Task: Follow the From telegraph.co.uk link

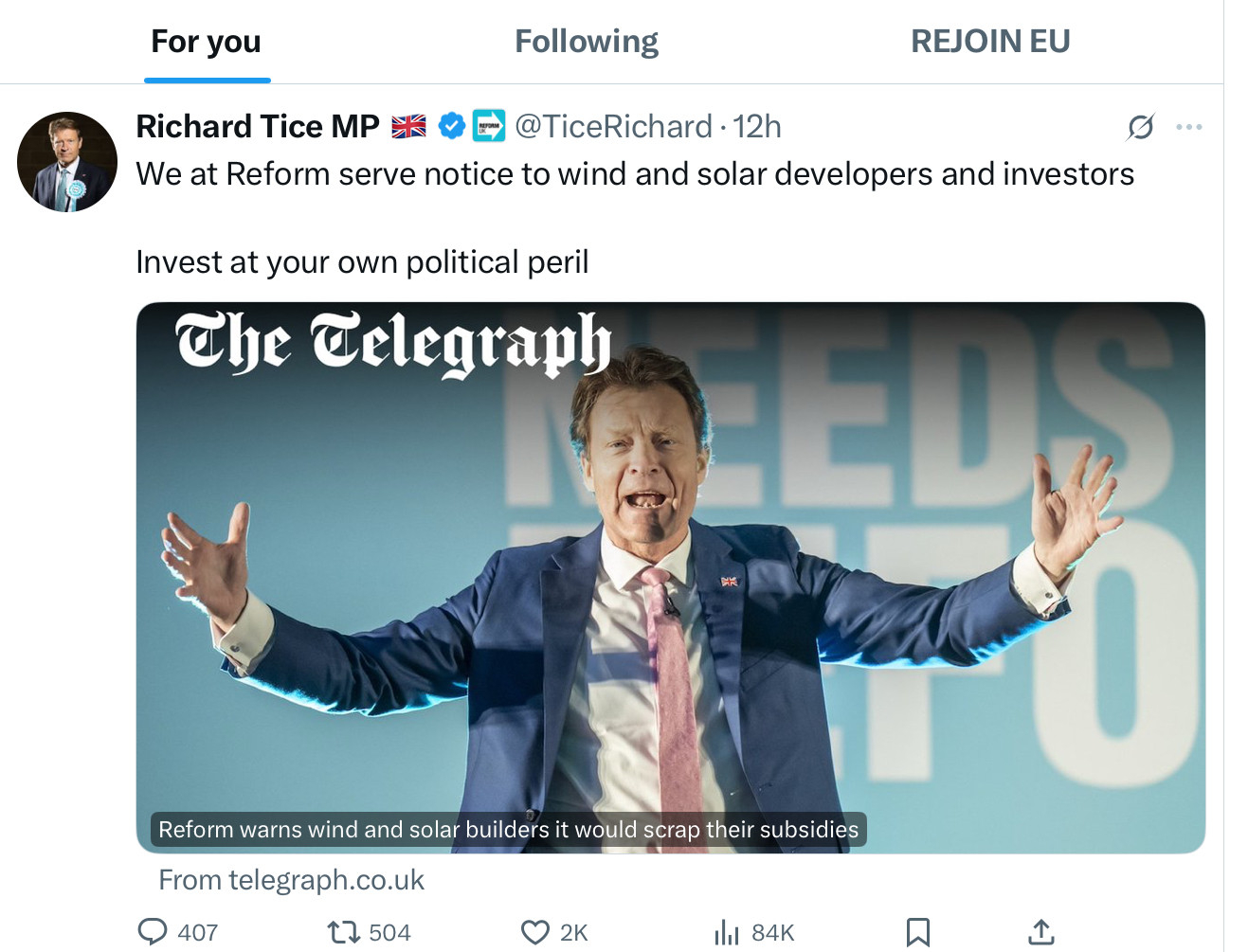Action: click(291, 881)
